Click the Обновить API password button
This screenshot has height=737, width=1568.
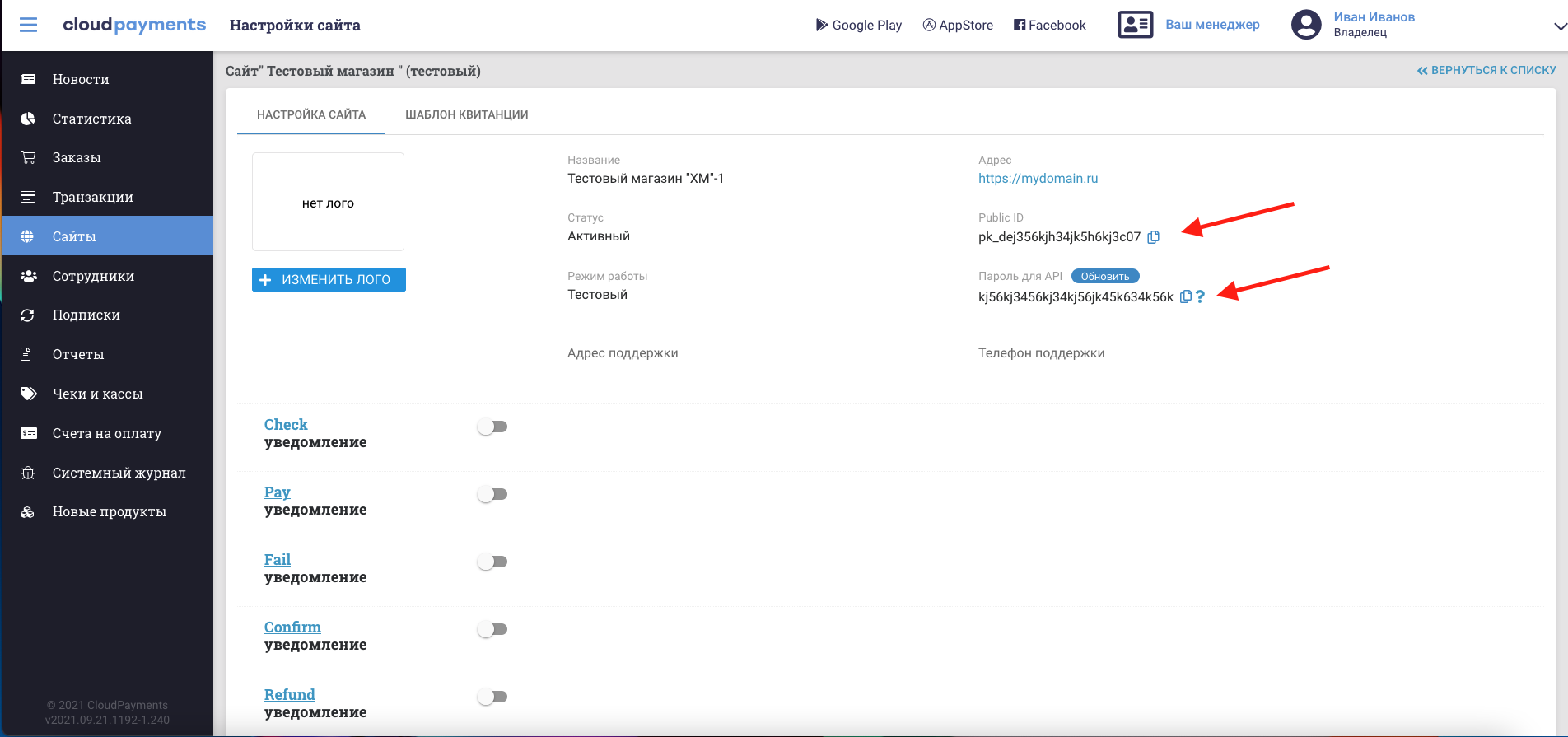1105,277
